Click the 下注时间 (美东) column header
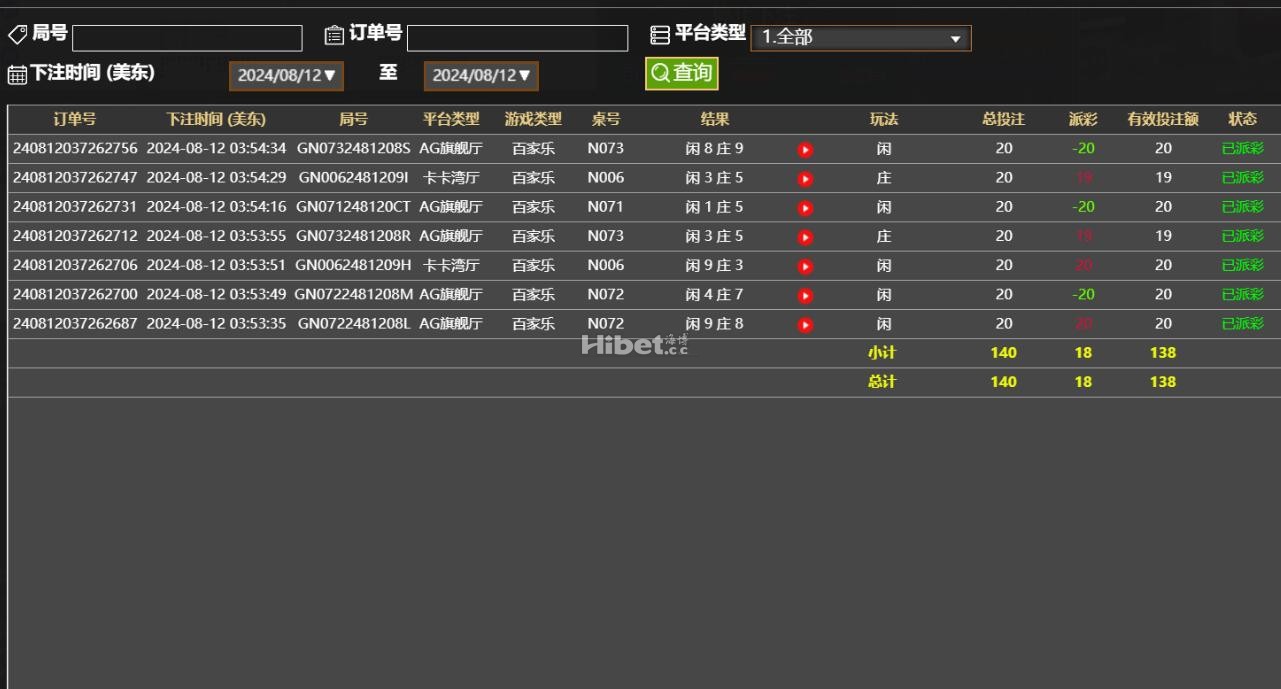The image size is (1281, 689). (216, 119)
